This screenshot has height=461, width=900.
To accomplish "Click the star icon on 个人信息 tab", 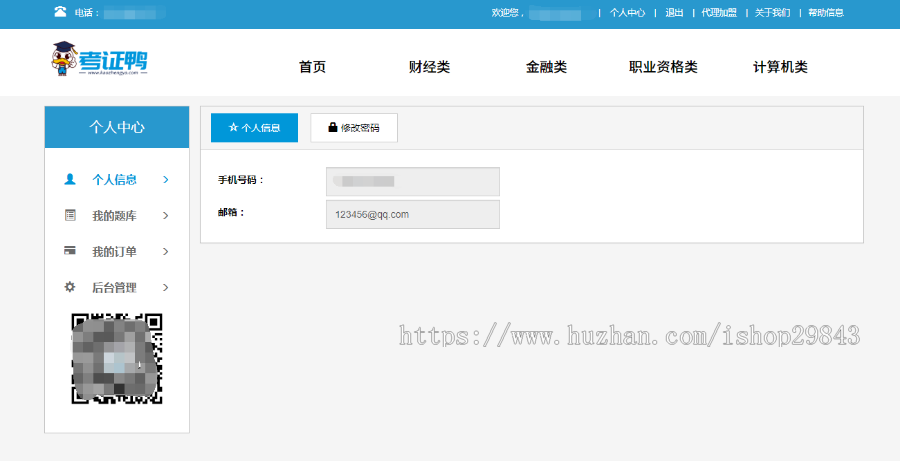I will (233, 128).
